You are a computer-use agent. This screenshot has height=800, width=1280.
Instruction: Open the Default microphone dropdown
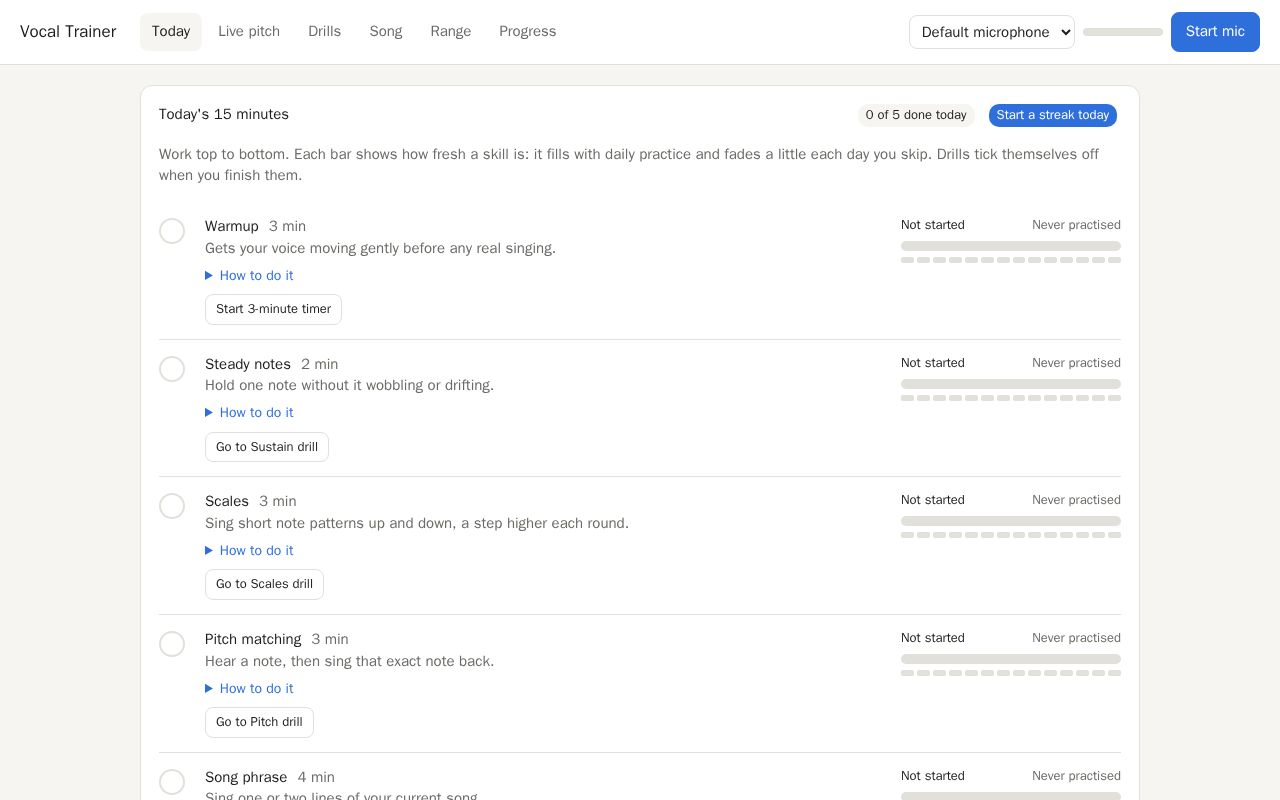pos(992,32)
